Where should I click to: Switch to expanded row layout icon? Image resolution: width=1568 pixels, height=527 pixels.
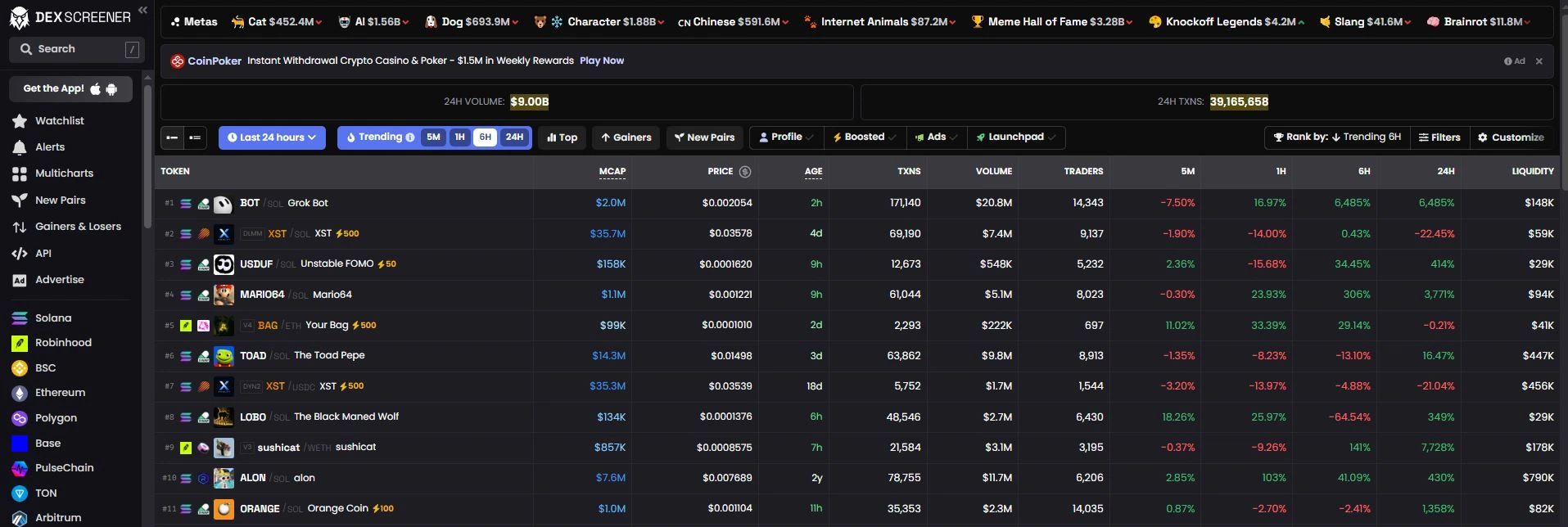pyautogui.click(x=195, y=137)
